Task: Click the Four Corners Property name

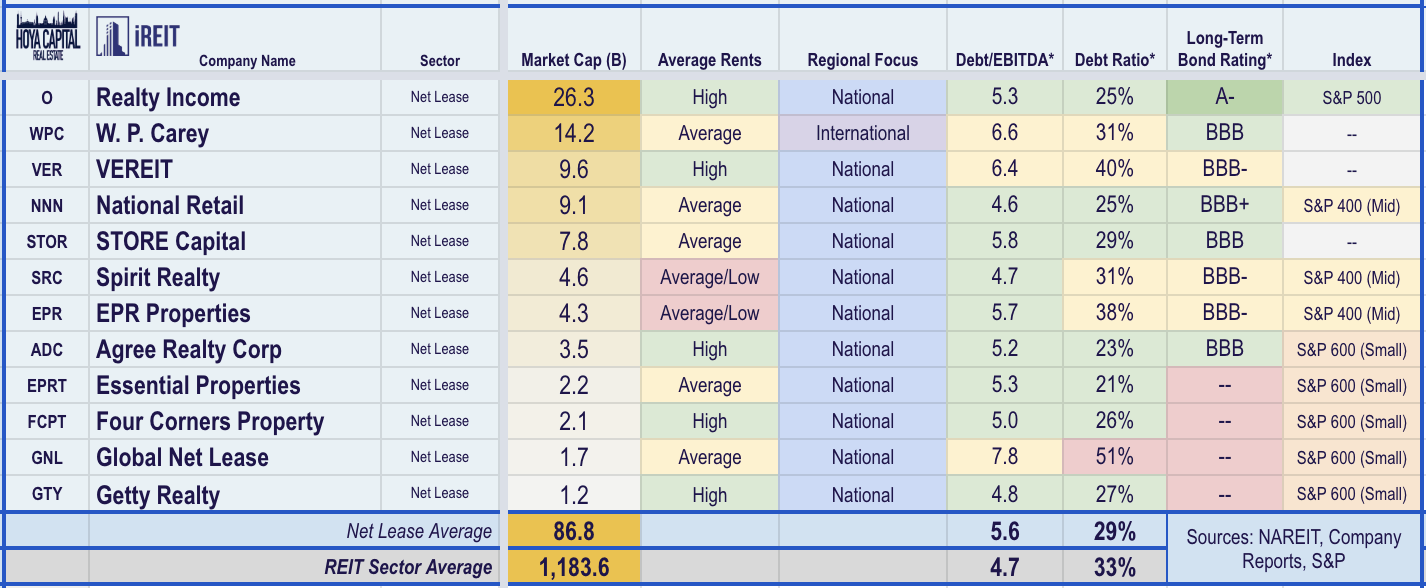Action: click(210, 422)
